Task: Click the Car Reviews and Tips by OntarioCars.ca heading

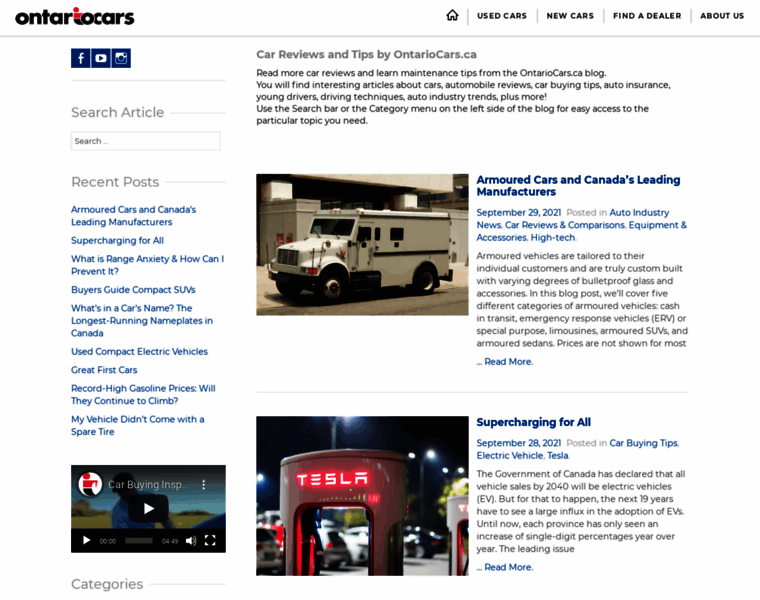Action: click(366, 54)
